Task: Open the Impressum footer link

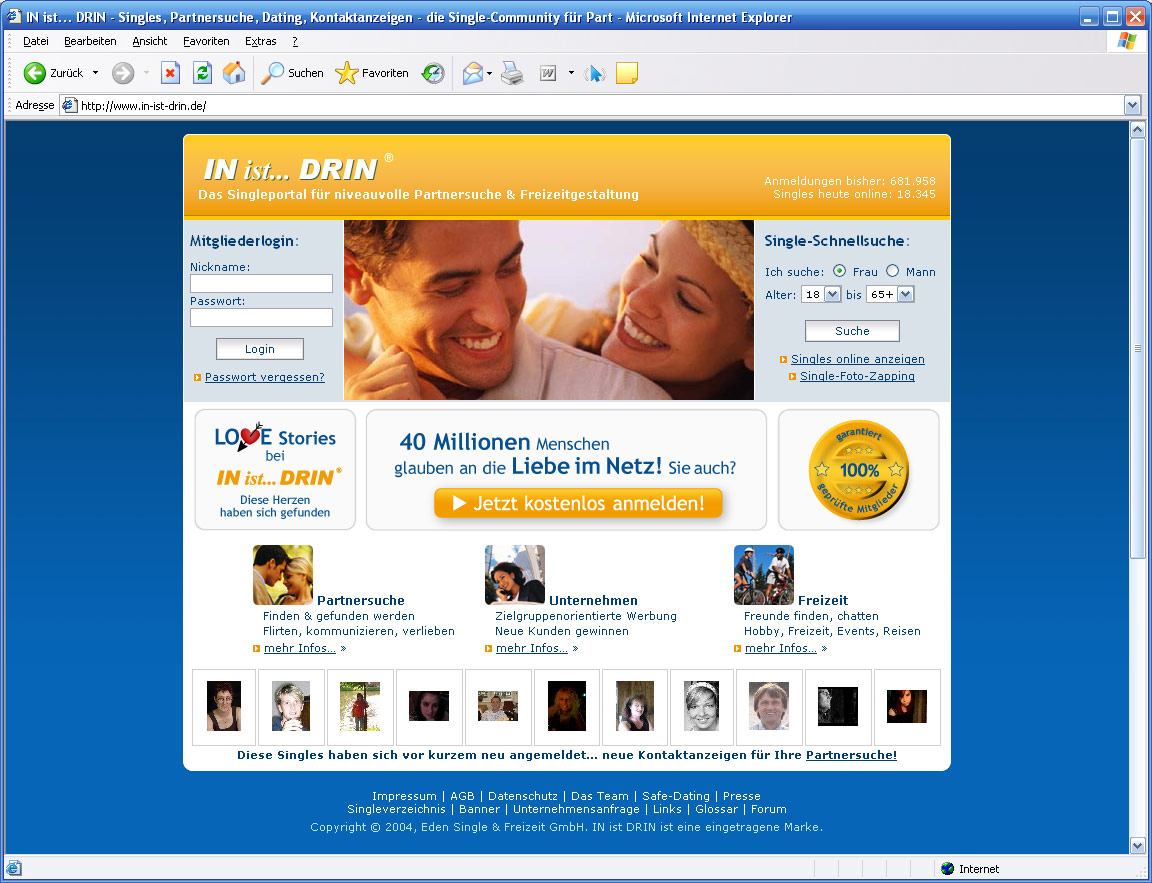Action: pos(404,796)
